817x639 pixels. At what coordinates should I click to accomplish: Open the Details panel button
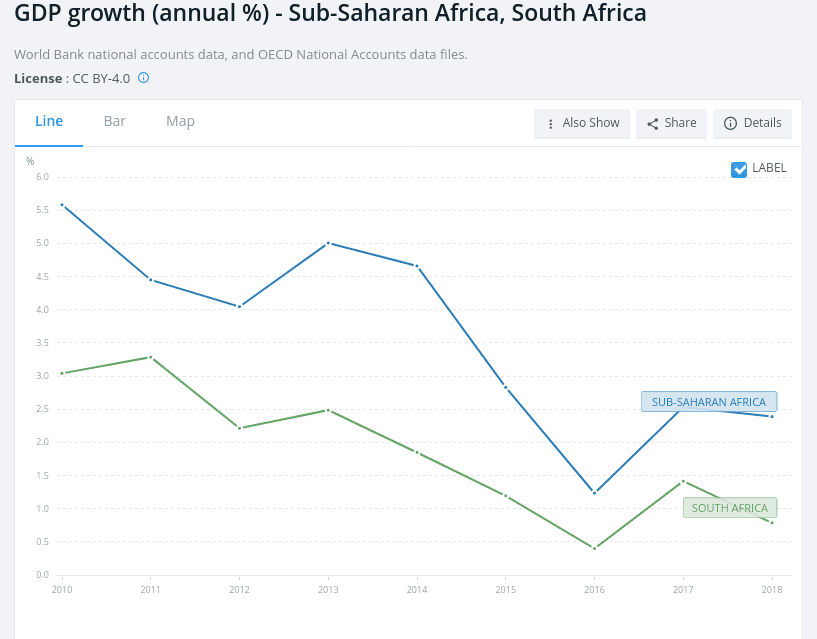coord(752,123)
